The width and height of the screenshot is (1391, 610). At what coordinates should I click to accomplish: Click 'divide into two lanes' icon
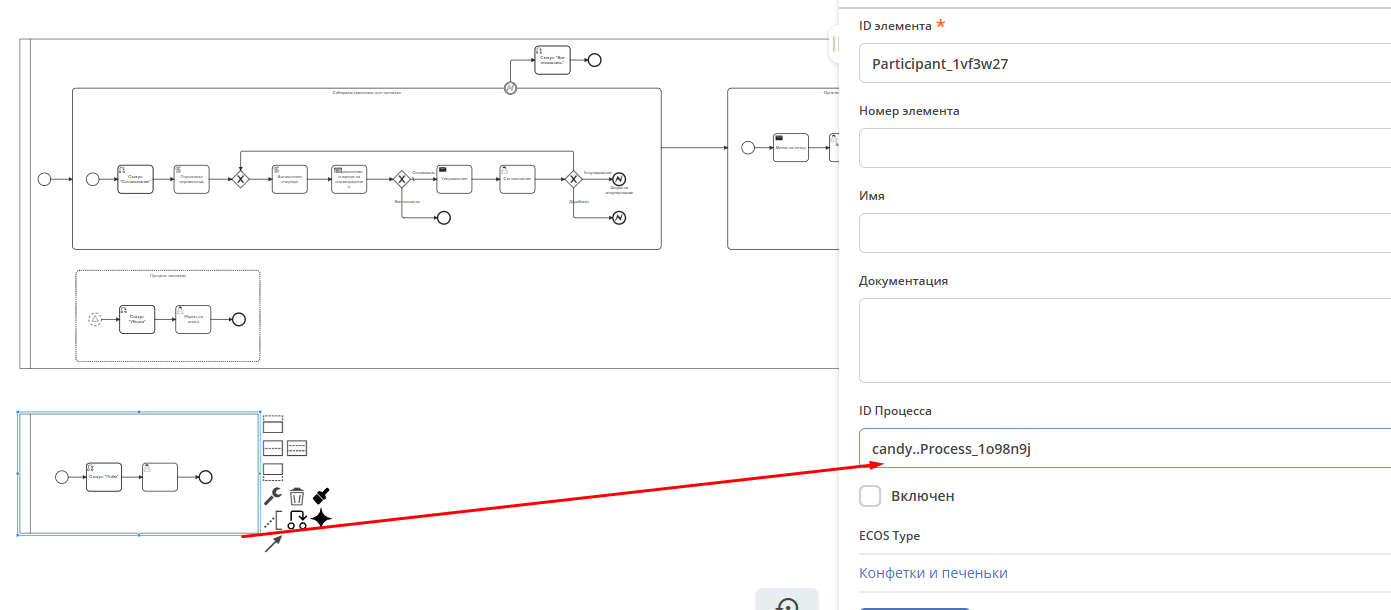[273, 448]
